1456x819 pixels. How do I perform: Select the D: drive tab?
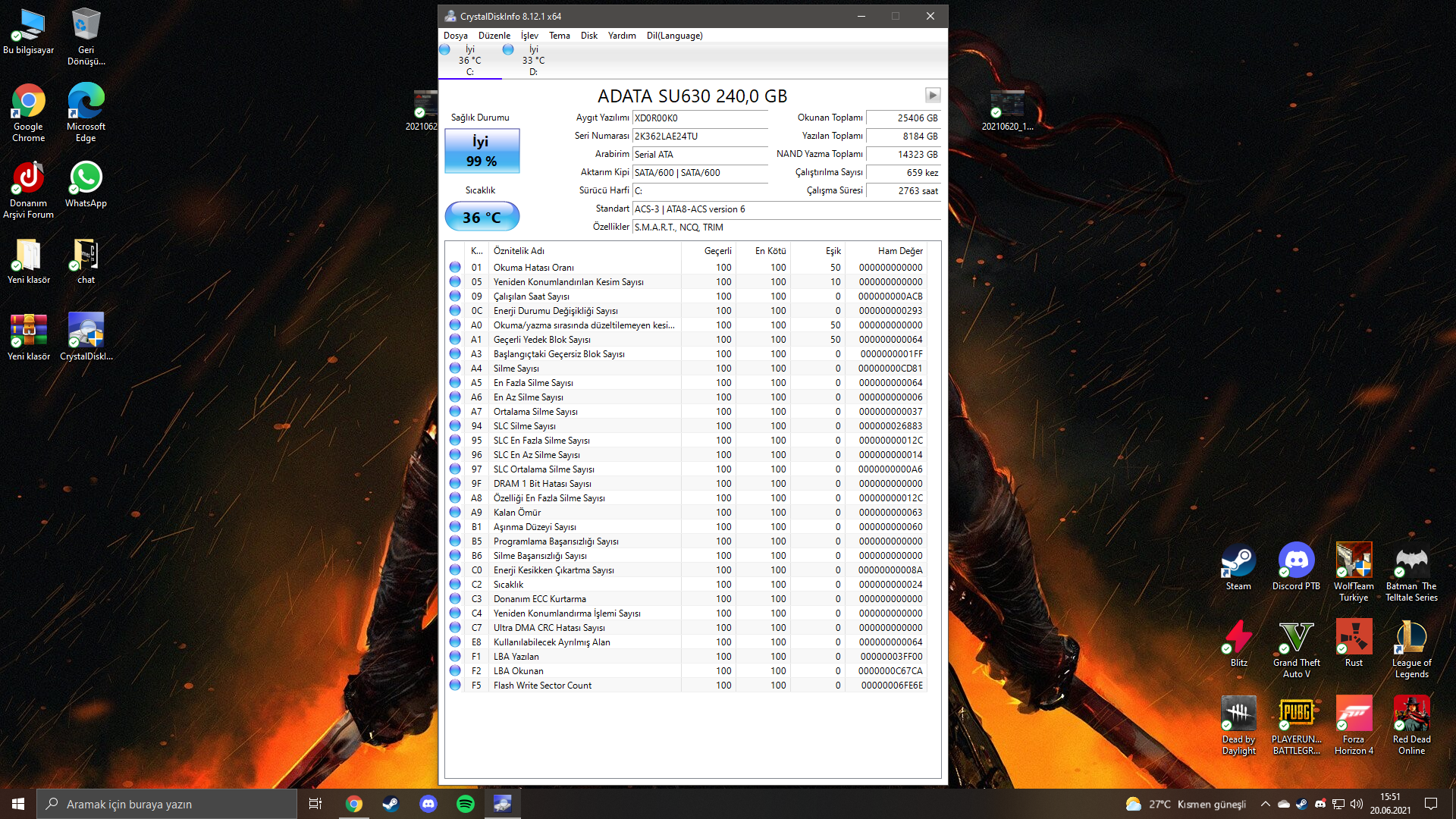(533, 61)
